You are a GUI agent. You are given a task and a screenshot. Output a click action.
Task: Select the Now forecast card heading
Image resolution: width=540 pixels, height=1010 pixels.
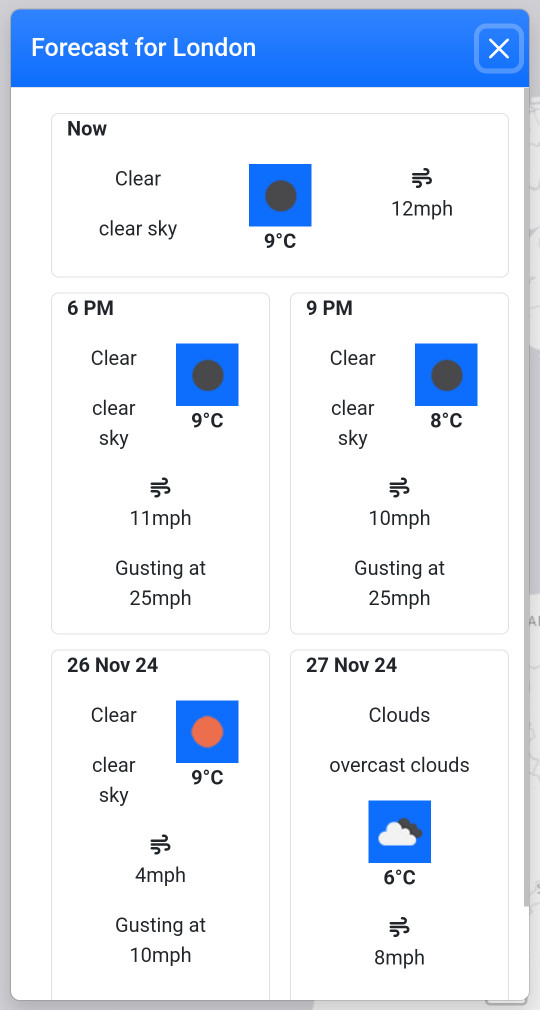coord(87,129)
